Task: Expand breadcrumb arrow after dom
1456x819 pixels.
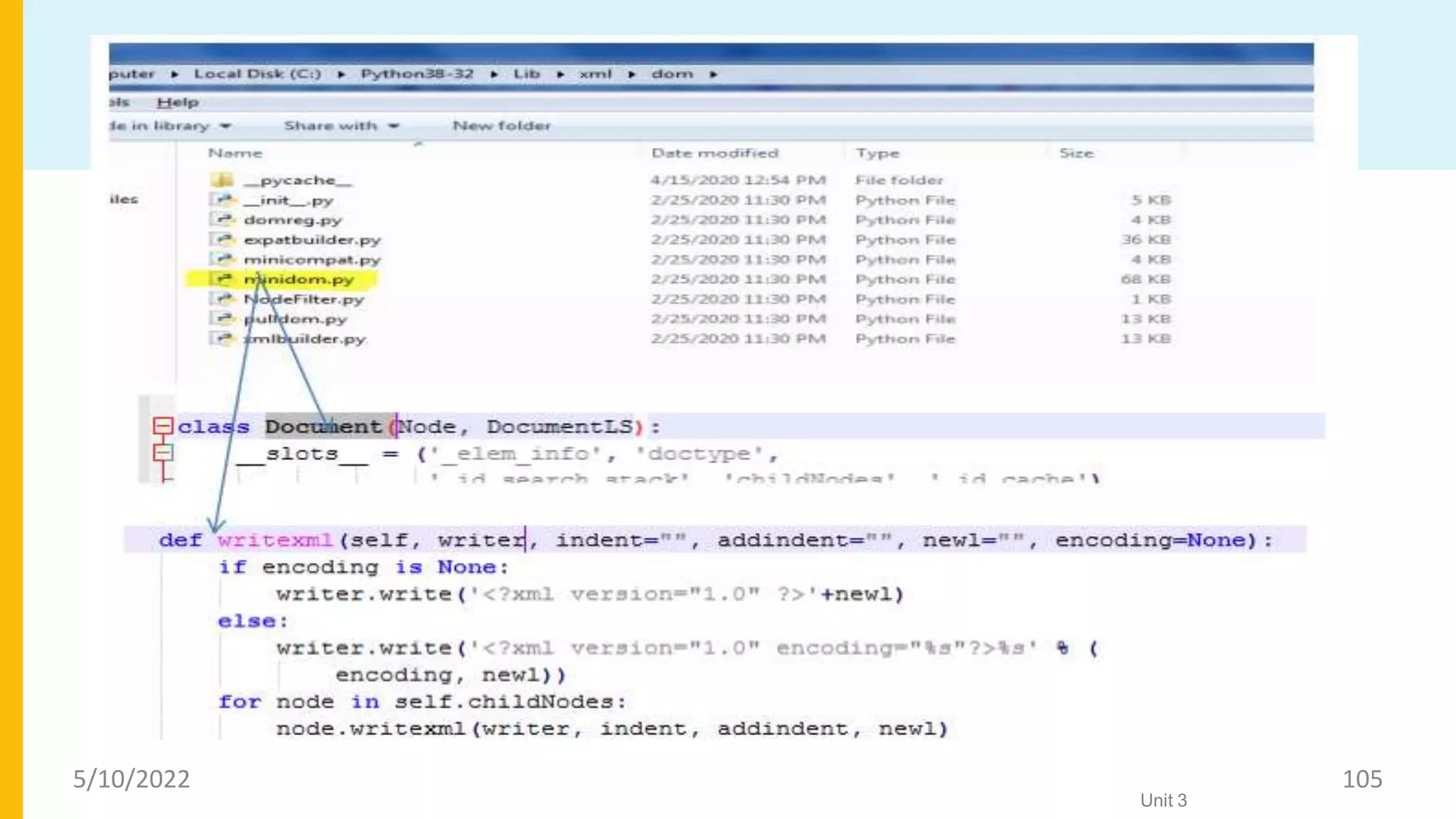Action: point(713,74)
